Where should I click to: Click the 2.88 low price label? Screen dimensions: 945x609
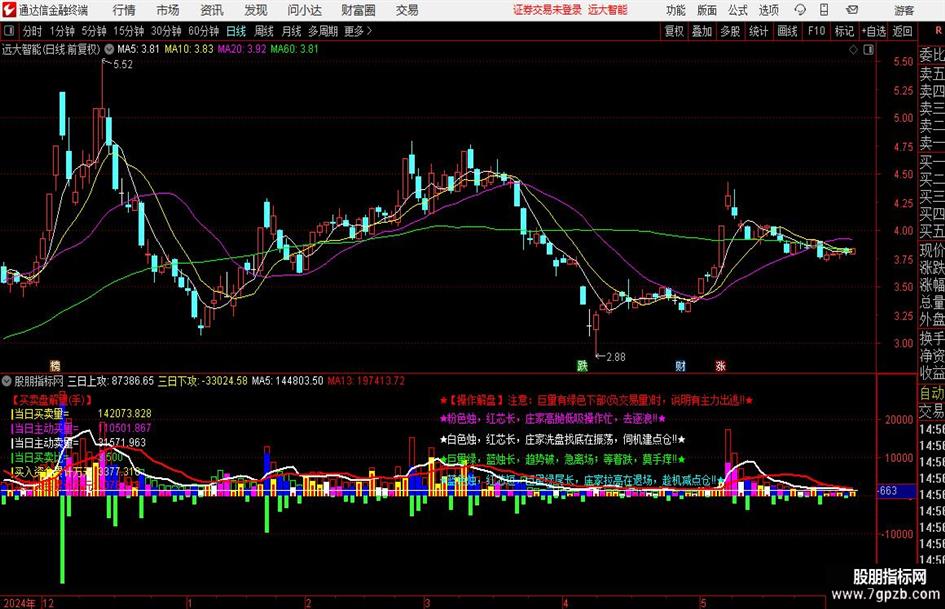point(615,357)
